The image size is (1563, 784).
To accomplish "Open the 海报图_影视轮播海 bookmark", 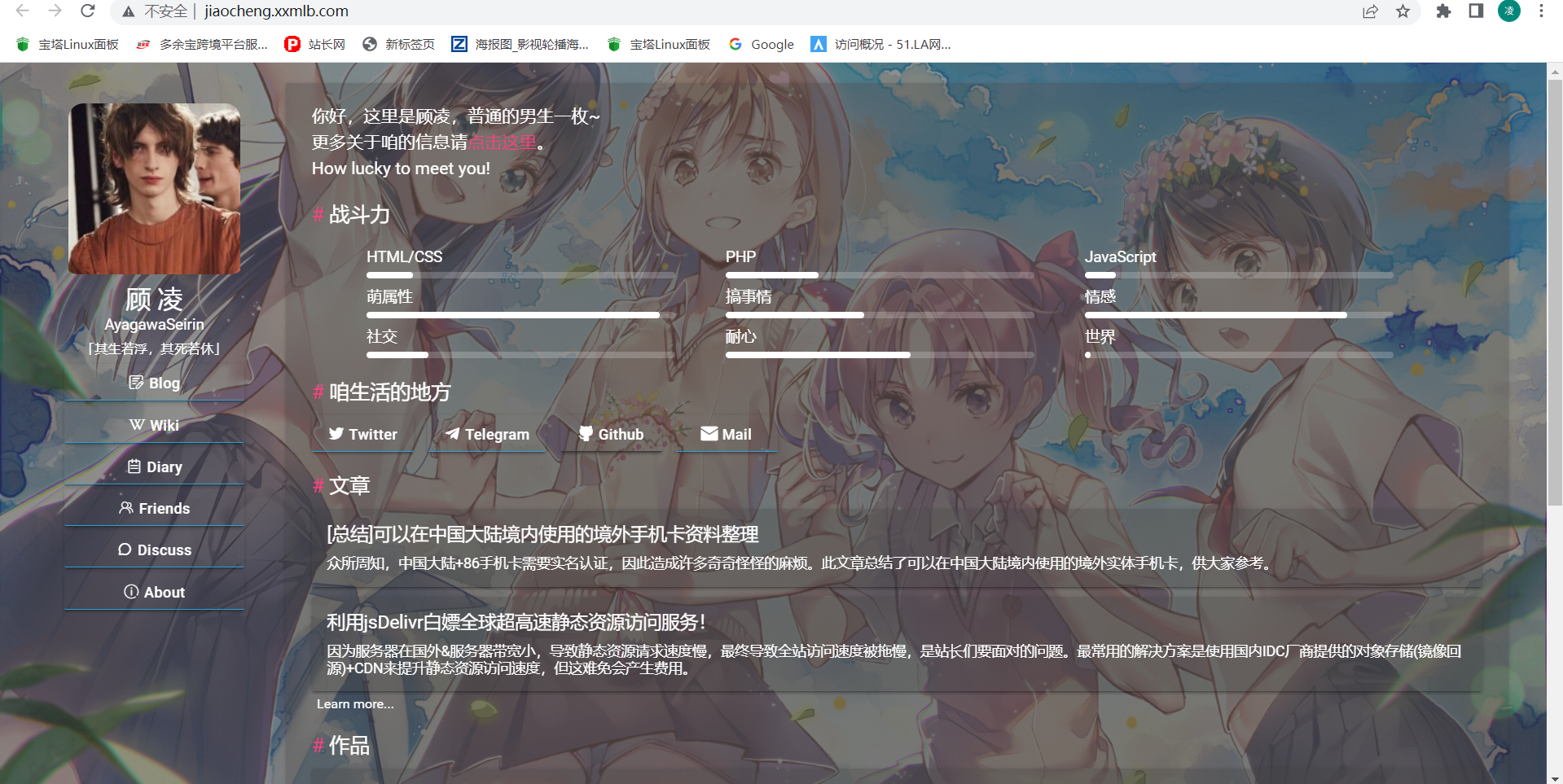I will (520, 44).
